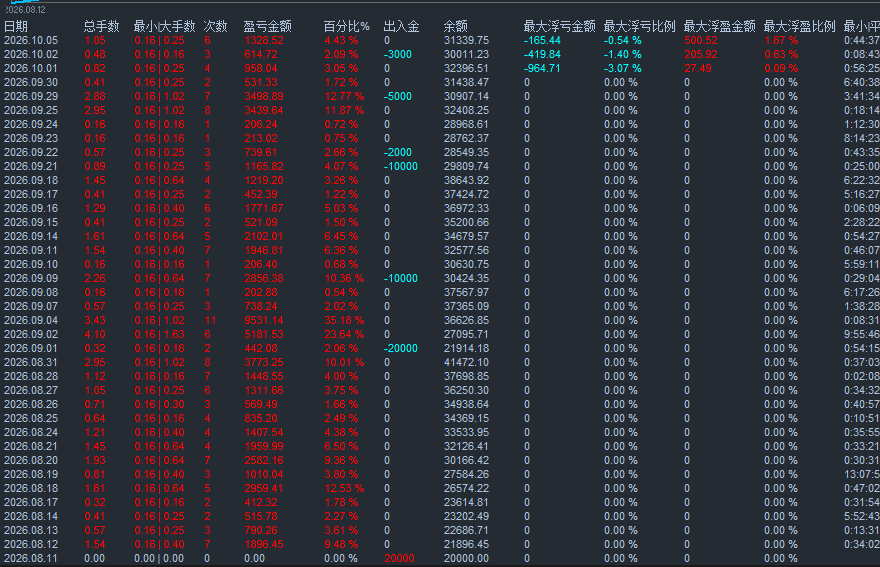880x567 pixels.
Task: Click lot range 0.16 | 0.30
Action: (159, 404)
